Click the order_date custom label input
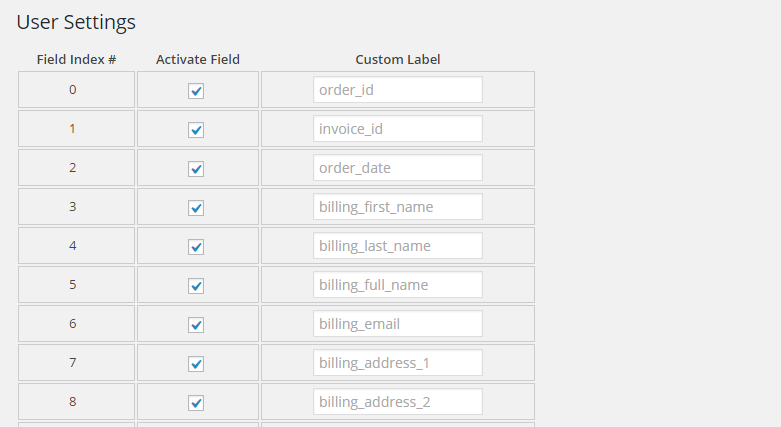Viewport: 781px width, 427px height. click(x=397, y=168)
